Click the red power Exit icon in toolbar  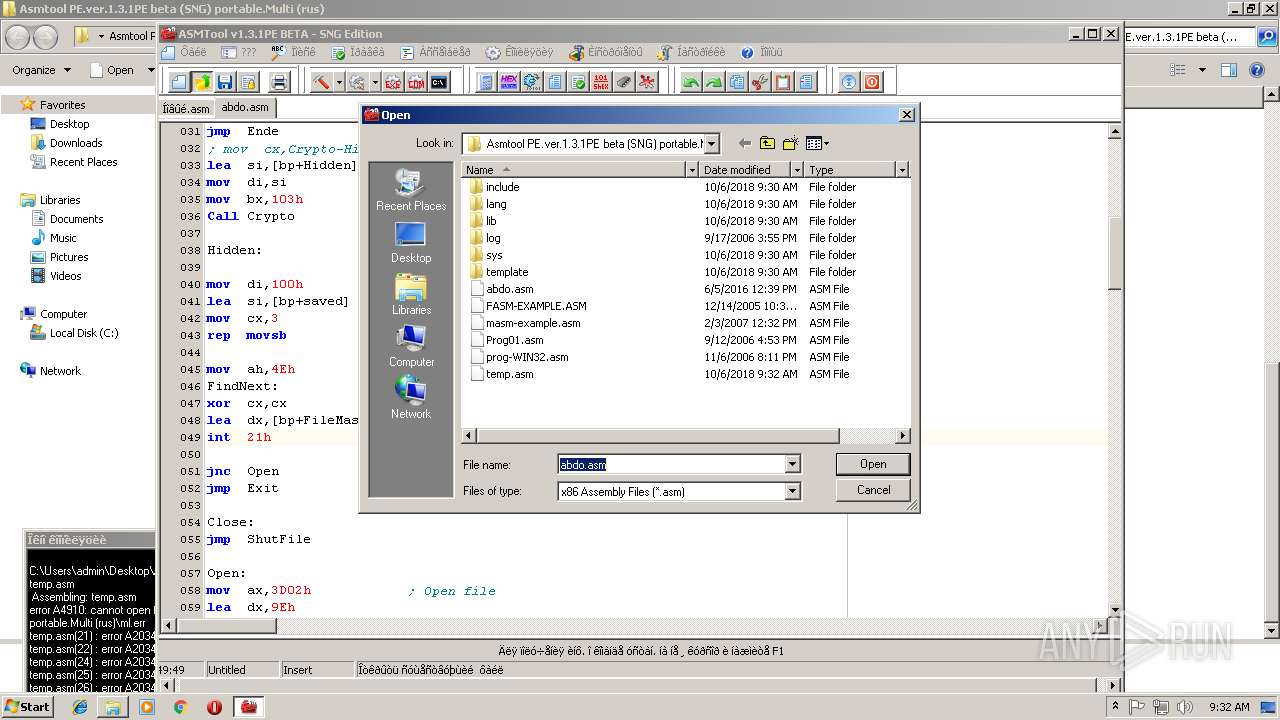point(872,82)
